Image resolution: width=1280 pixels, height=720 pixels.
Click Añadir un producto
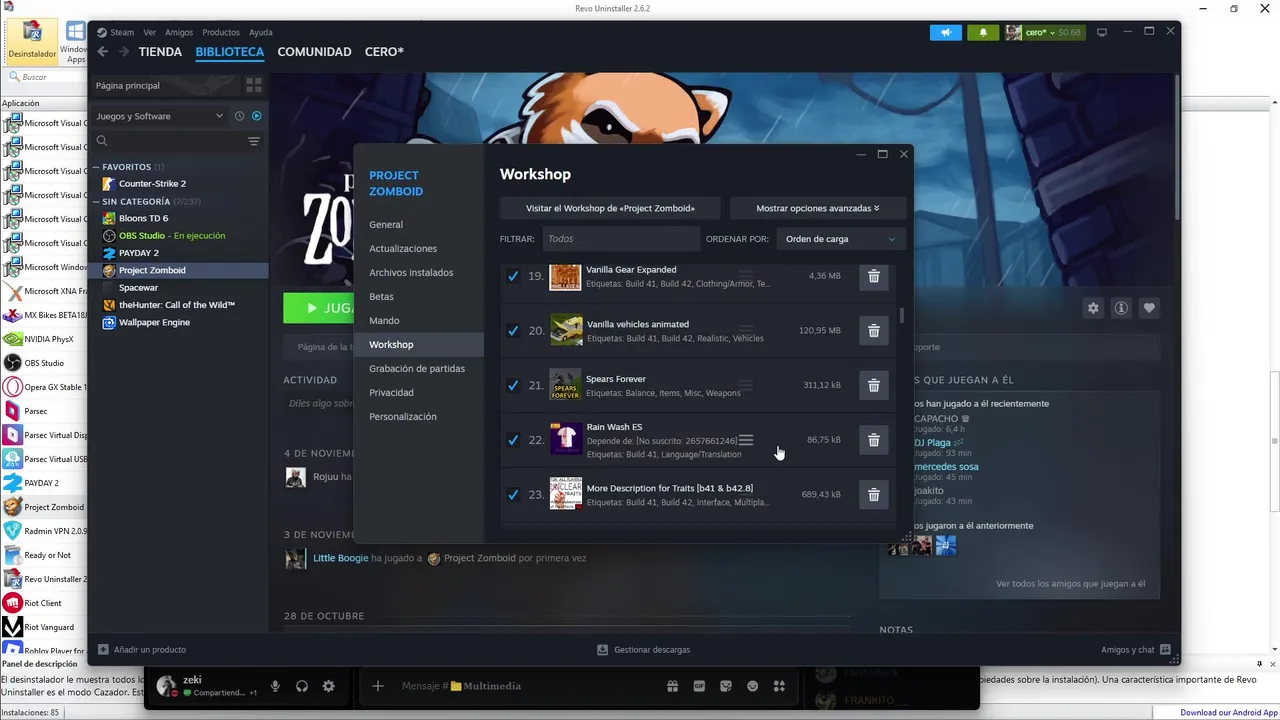[x=141, y=650]
